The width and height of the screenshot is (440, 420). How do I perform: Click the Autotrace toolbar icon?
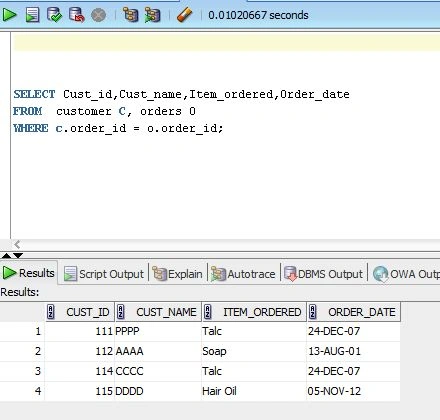[x=152, y=15]
